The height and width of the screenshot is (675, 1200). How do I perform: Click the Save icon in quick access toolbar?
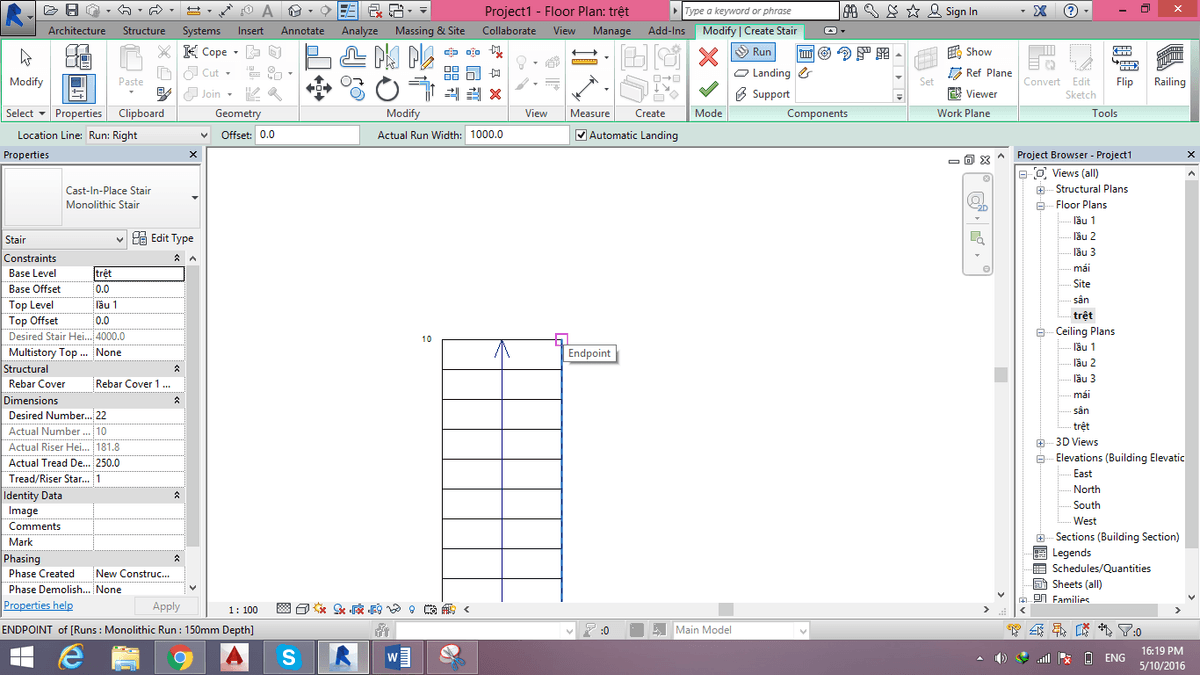pos(74,11)
